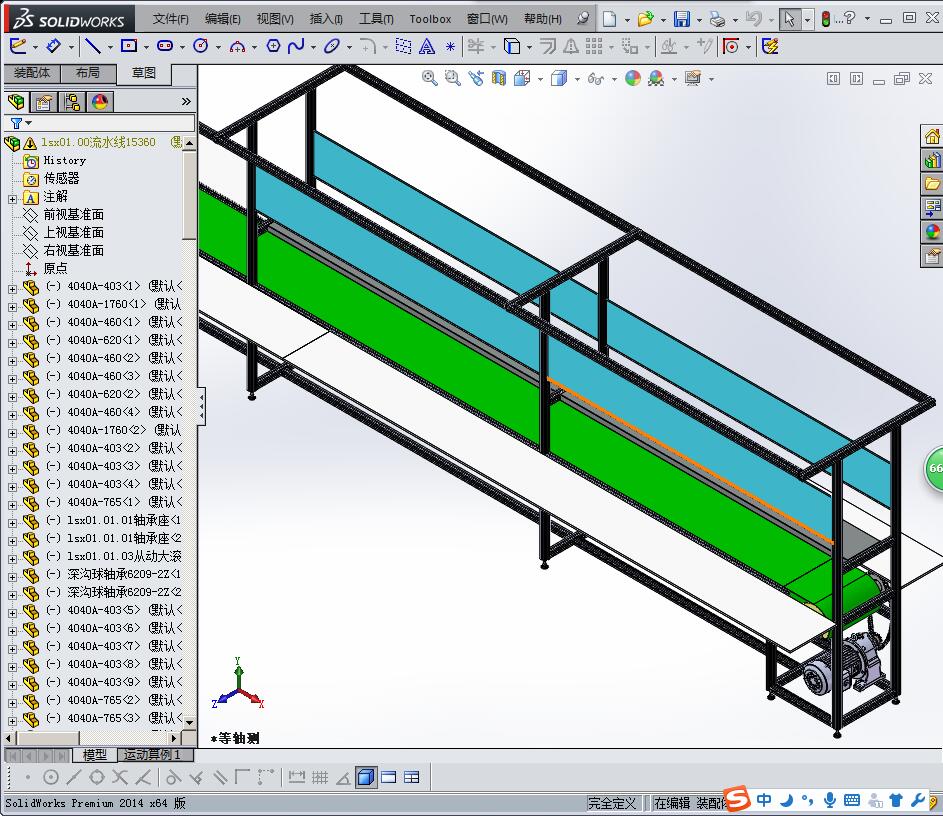Open the 文件(F) menu

pos(170,19)
